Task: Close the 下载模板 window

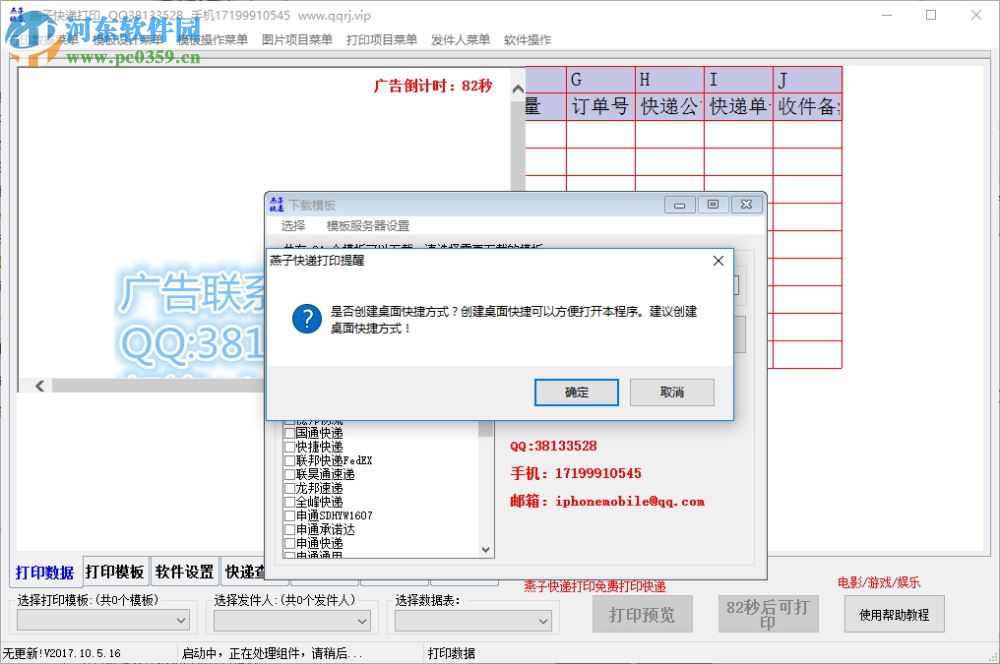Action: [746, 205]
